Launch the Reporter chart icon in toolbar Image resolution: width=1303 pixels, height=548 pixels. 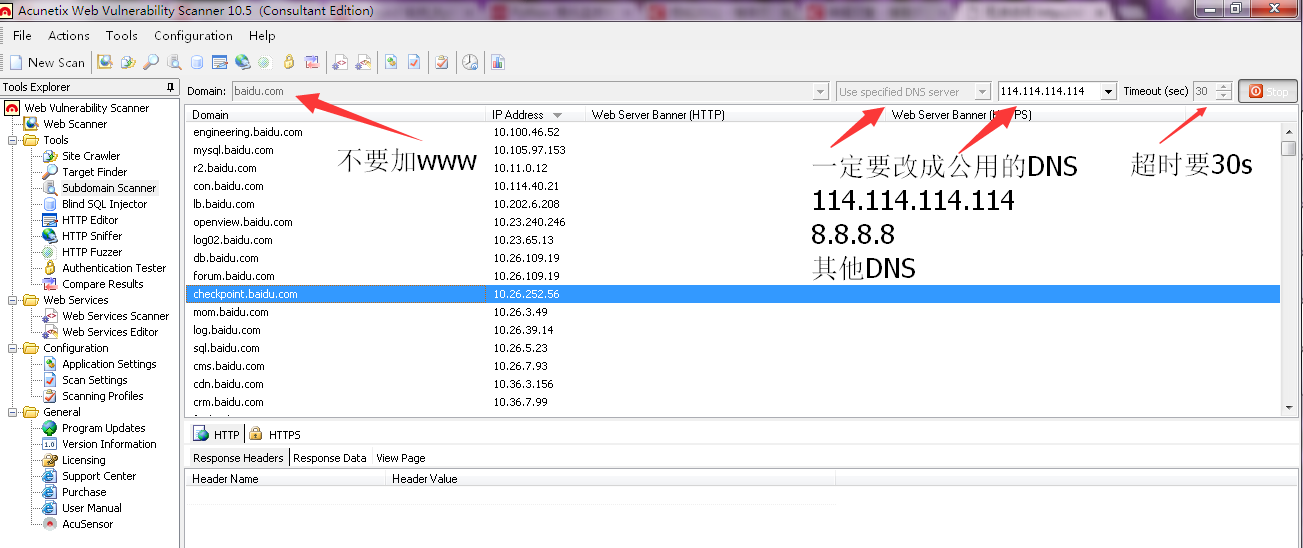point(497,62)
